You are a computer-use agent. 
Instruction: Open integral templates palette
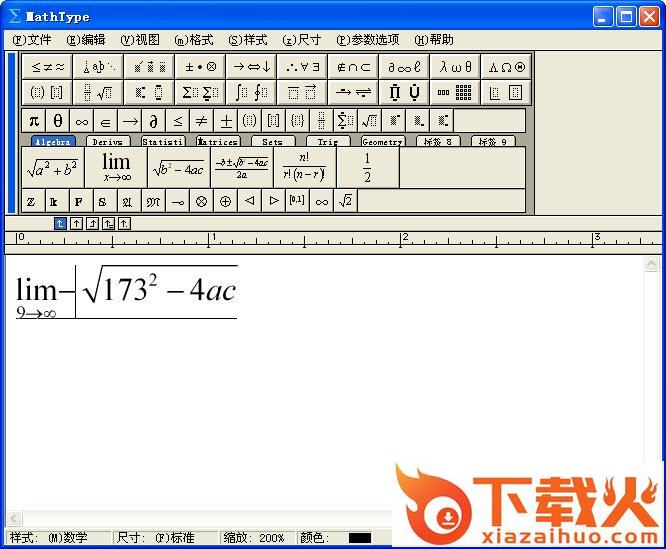tap(251, 92)
